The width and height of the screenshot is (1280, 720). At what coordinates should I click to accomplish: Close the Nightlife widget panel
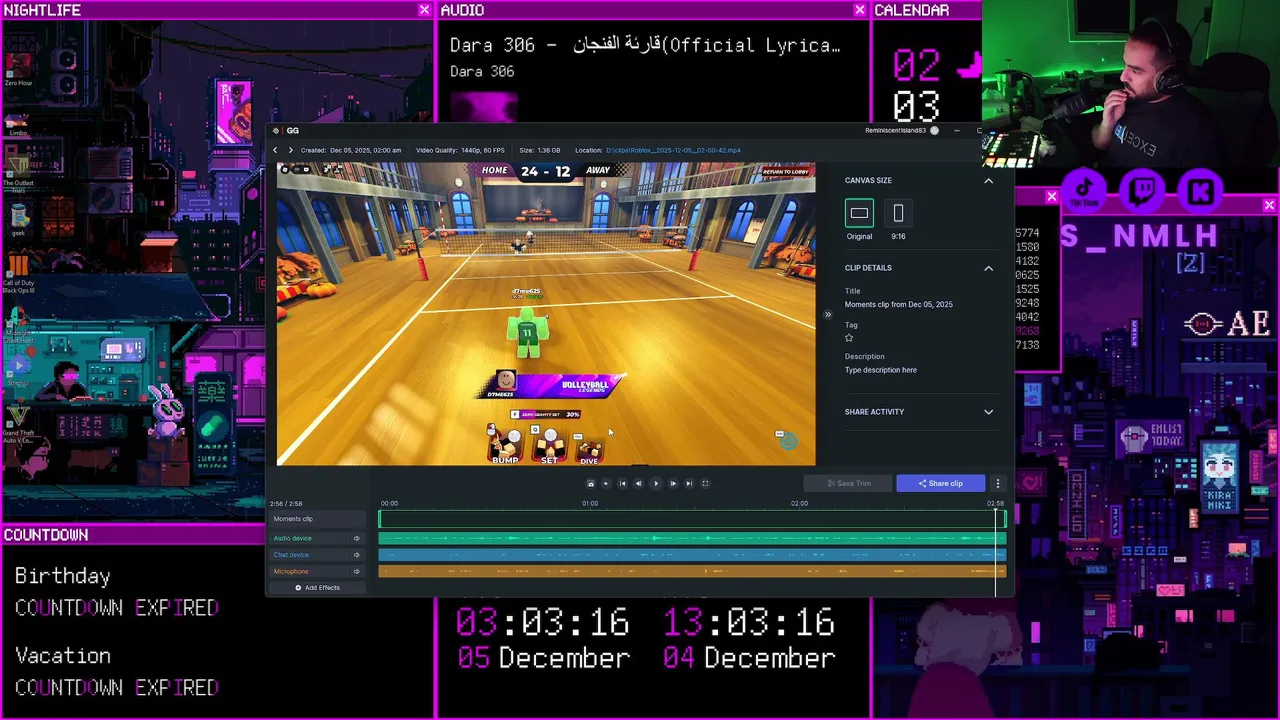click(424, 10)
